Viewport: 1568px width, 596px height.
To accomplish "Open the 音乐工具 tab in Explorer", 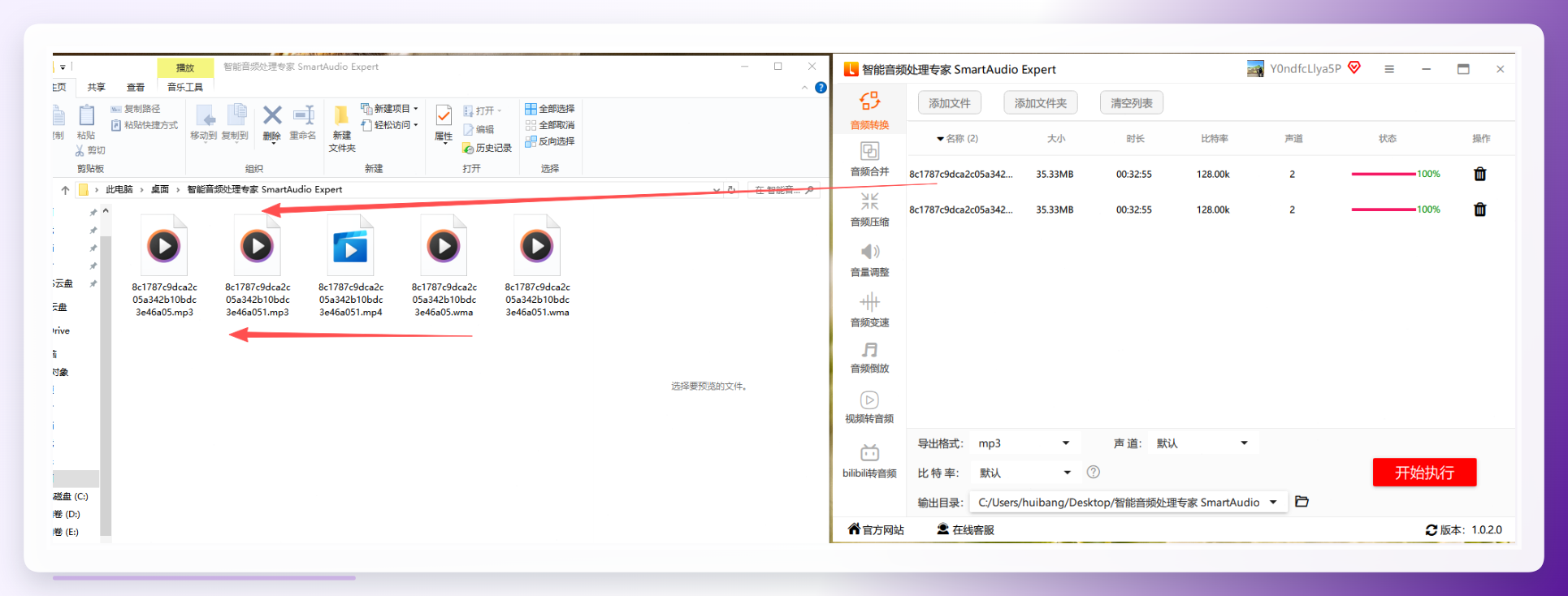I will (x=185, y=87).
